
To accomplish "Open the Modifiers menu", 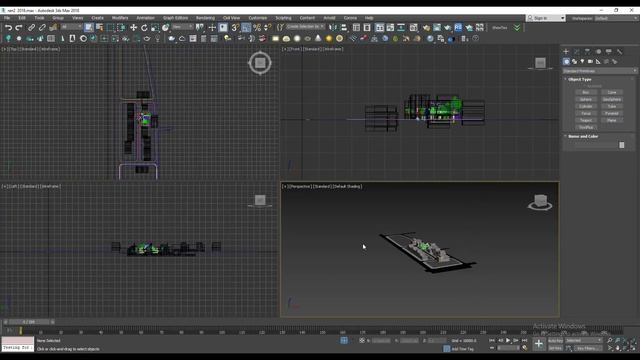I will pos(120,18).
